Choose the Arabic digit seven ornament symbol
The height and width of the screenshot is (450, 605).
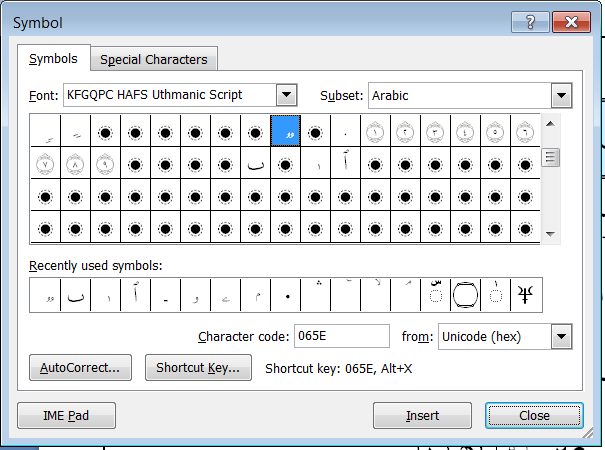pyautogui.click(x=45, y=162)
